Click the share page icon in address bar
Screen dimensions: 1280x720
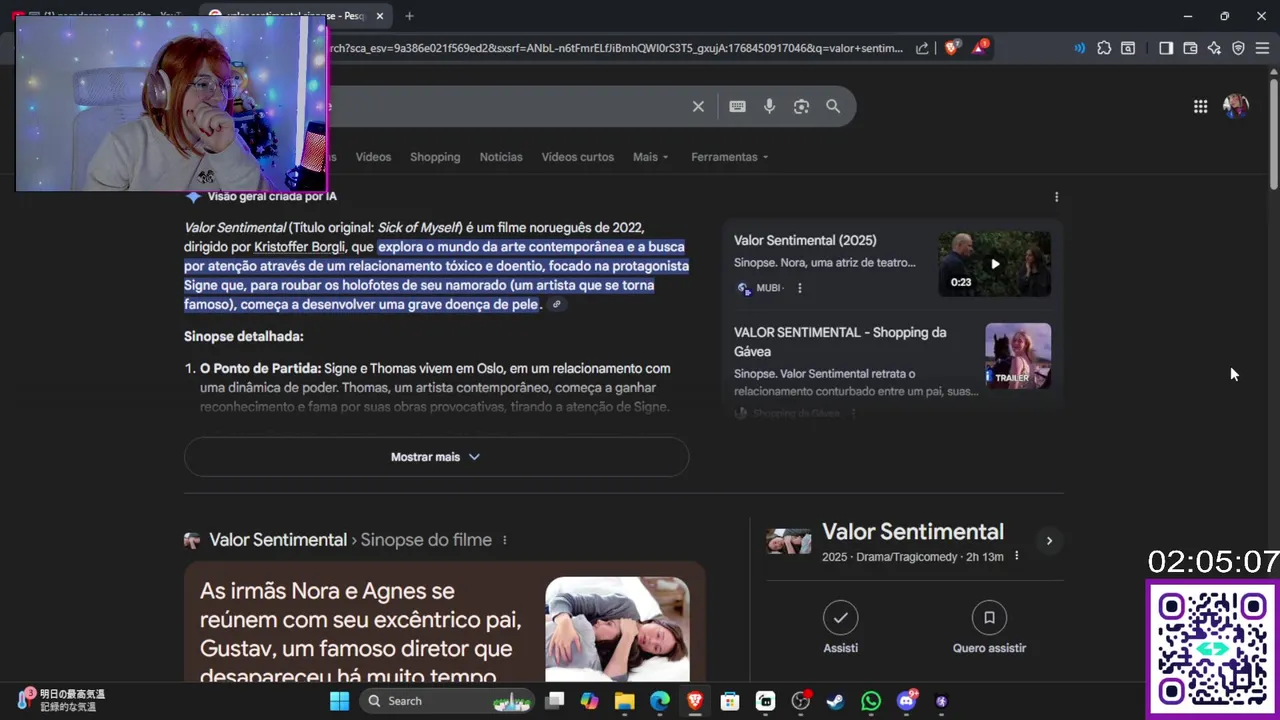click(922, 48)
